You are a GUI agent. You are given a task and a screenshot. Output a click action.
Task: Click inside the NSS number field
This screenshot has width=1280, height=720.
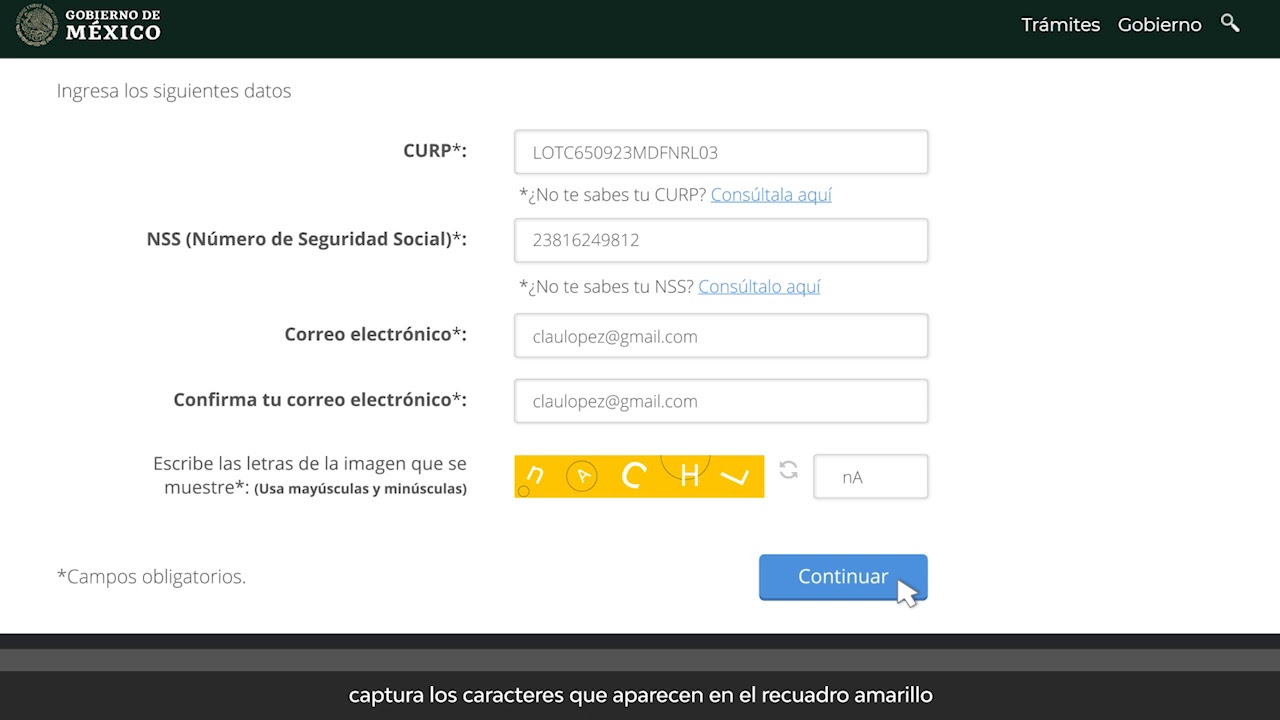pos(720,240)
